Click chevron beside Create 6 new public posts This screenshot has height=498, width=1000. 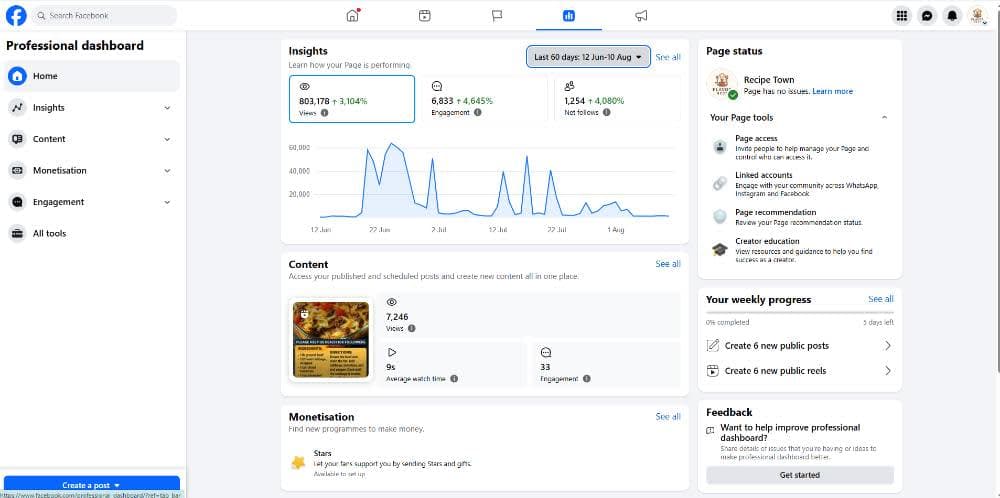coord(888,346)
